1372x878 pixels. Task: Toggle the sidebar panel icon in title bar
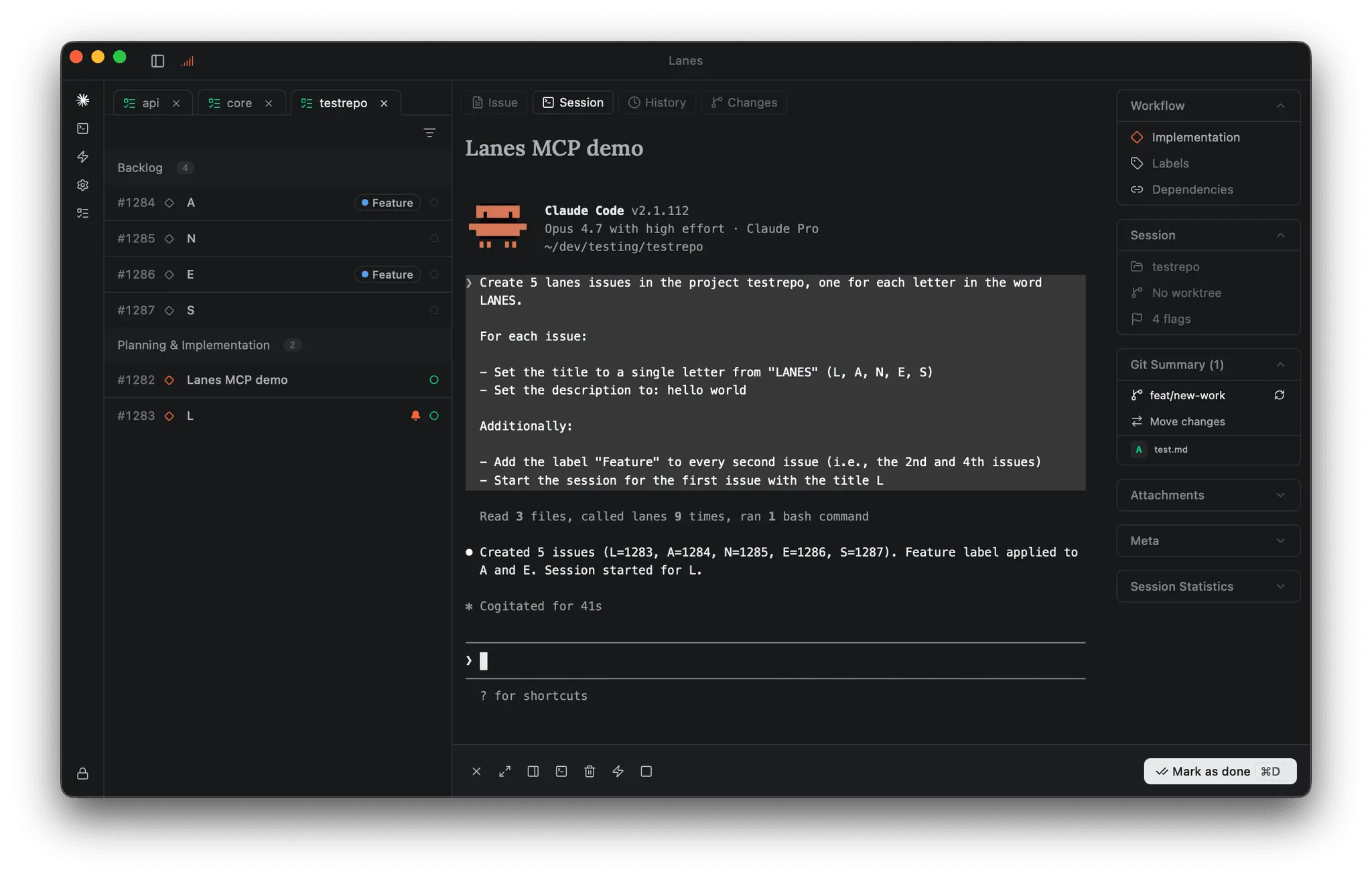pyautogui.click(x=157, y=61)
